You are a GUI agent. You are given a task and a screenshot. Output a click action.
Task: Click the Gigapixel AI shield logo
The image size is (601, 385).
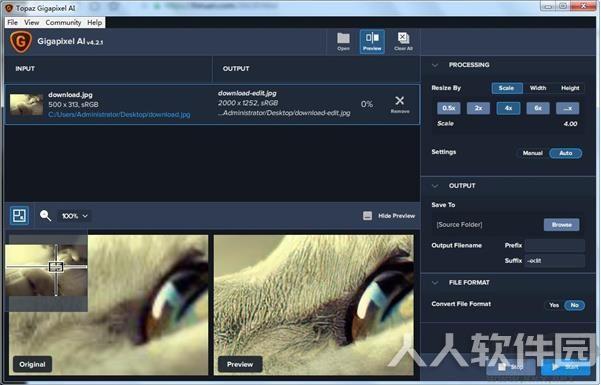21,41
